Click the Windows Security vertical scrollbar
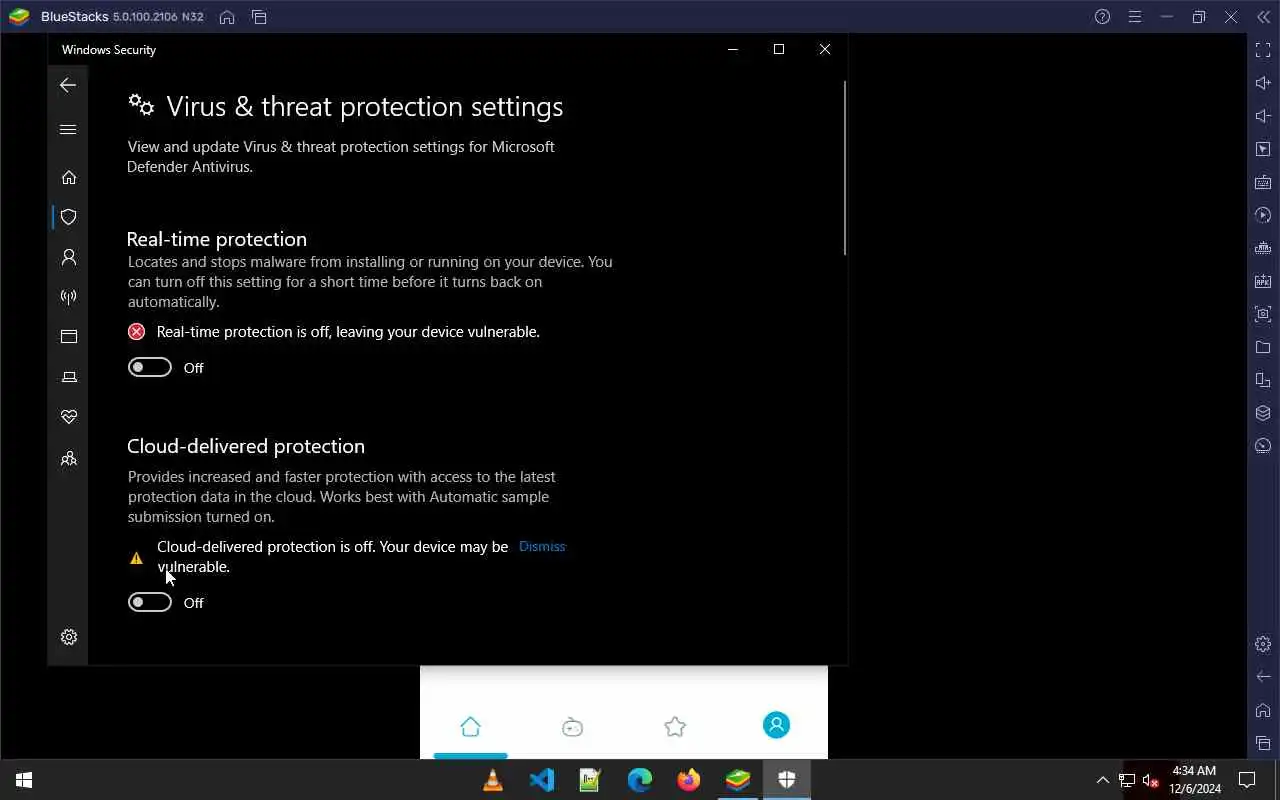 [x=845, y=168]
